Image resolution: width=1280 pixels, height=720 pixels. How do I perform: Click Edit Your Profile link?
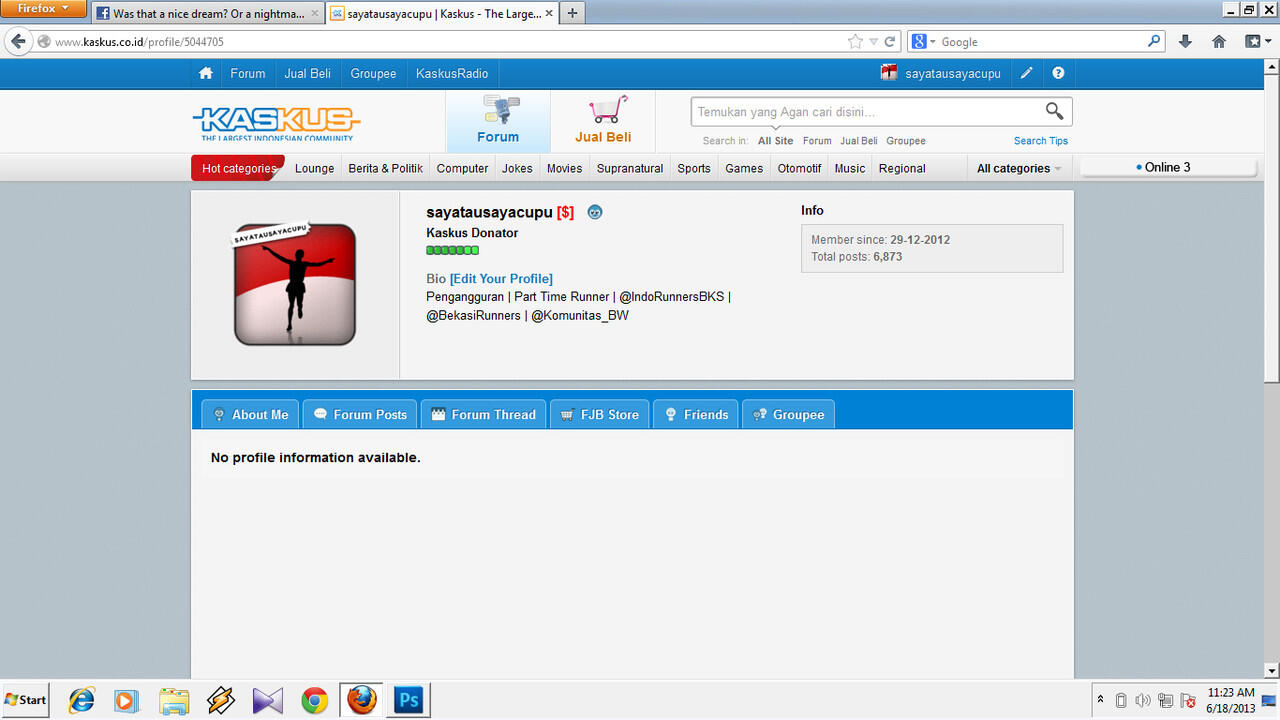tap(501, 279)
